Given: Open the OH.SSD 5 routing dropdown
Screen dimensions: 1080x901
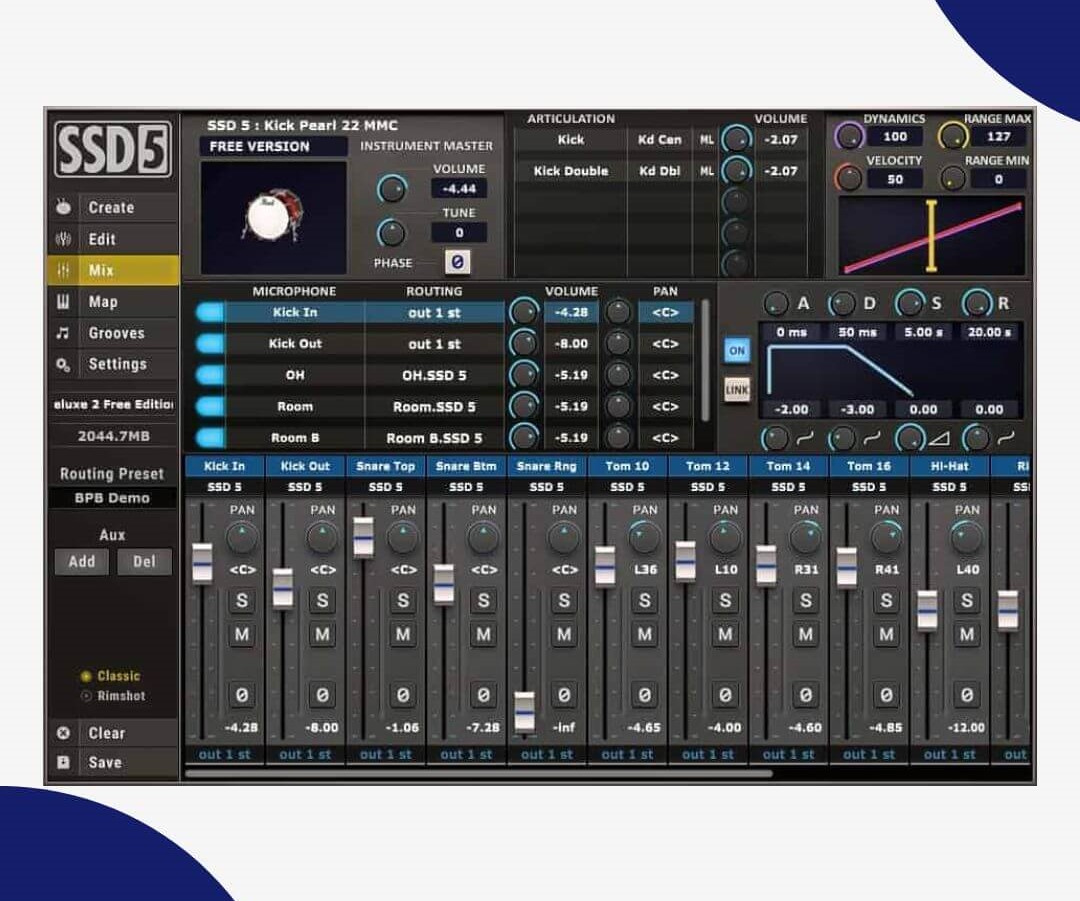Looking at the screenshot, I should click(434, 375).
